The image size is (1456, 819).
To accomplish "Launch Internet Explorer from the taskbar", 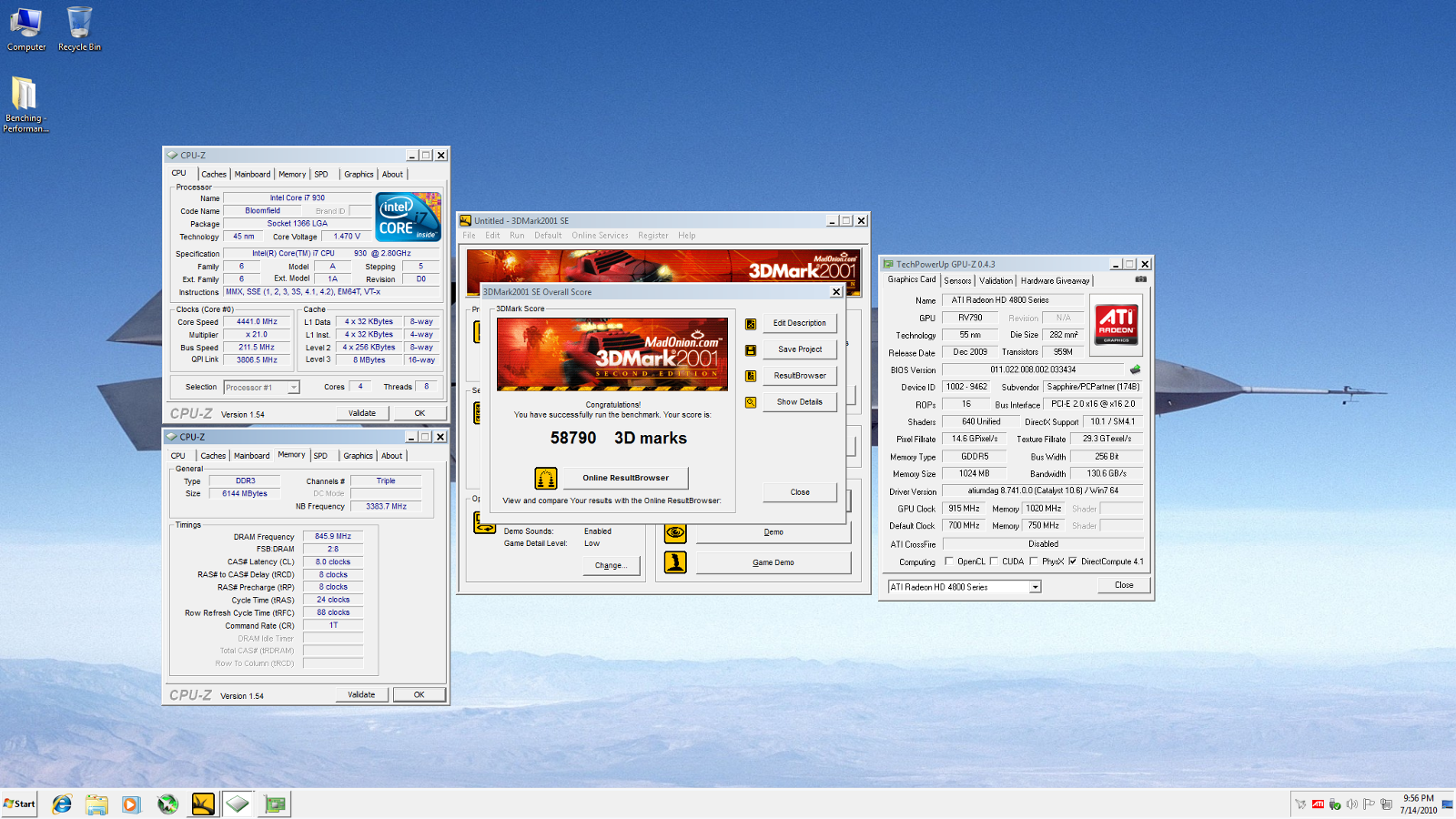I will (62, 804).
